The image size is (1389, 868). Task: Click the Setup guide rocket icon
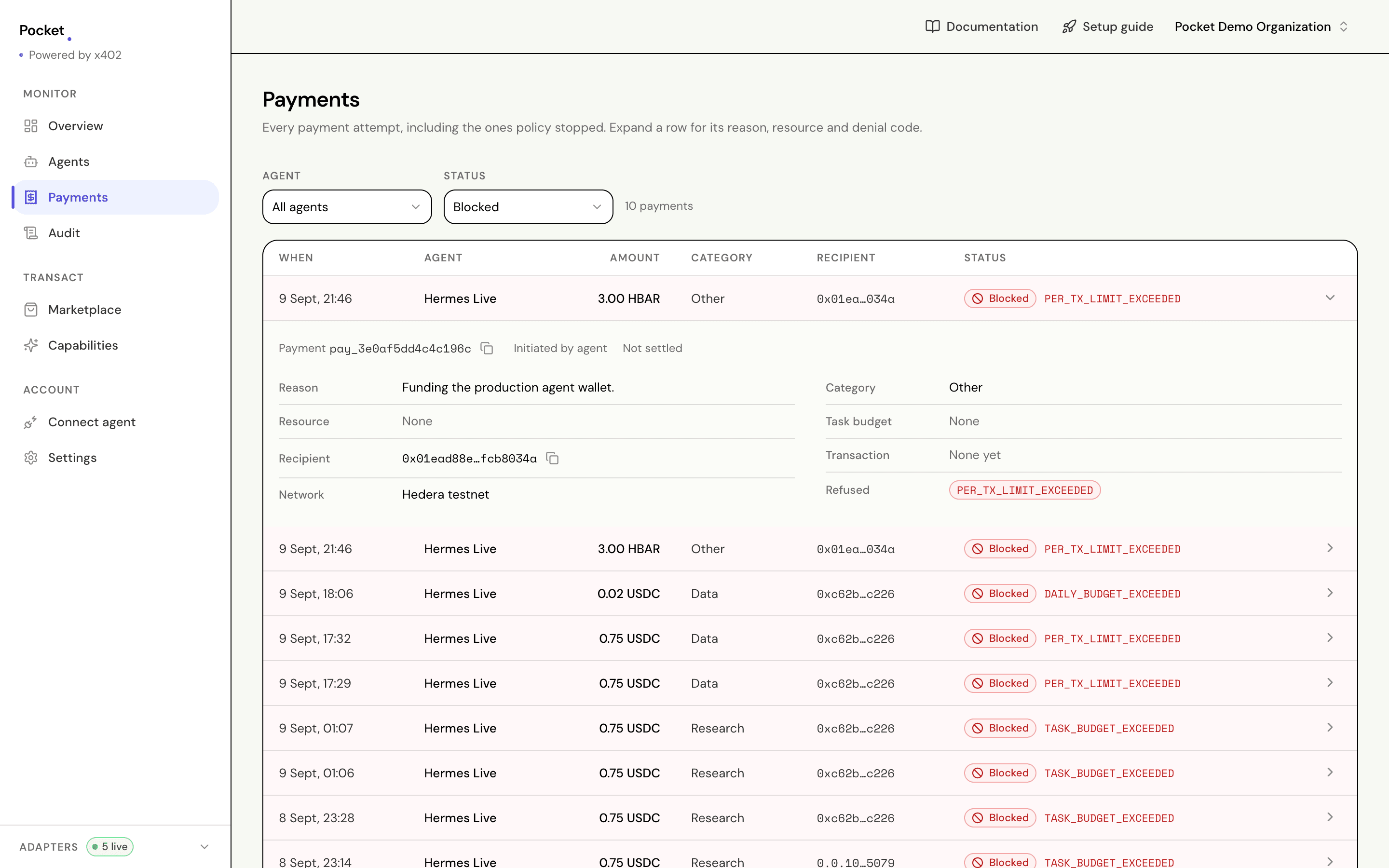click(1069, 27)
